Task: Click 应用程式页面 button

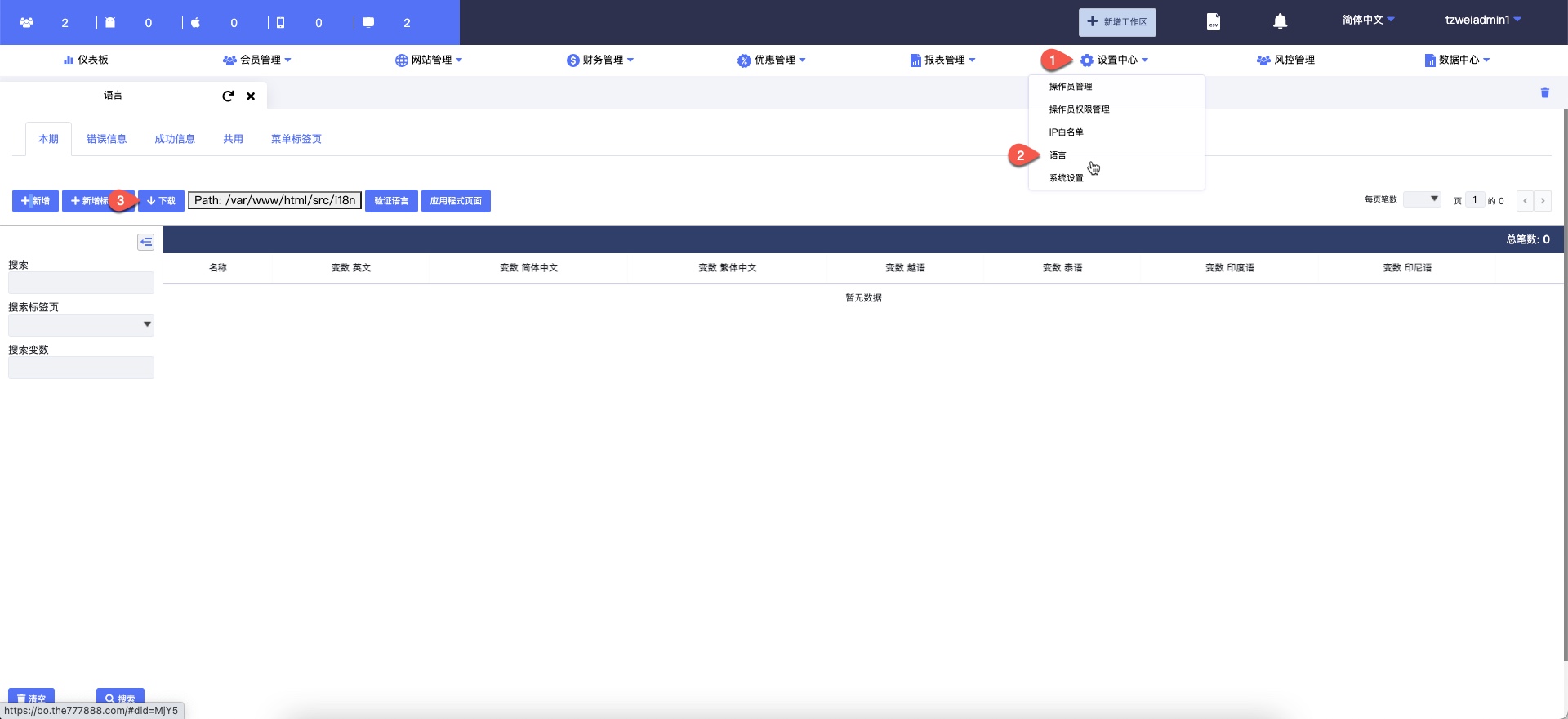Action: coord(456,201)
